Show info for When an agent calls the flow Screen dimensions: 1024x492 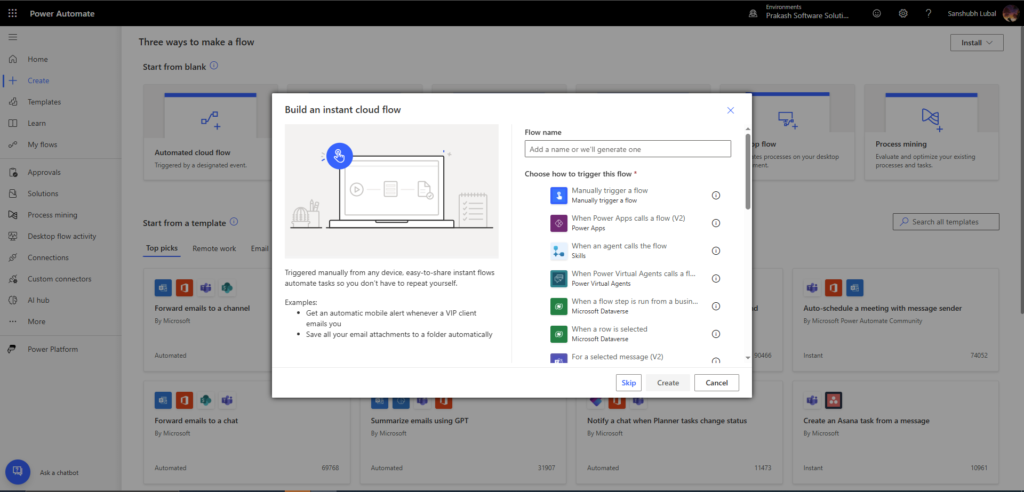716,251
